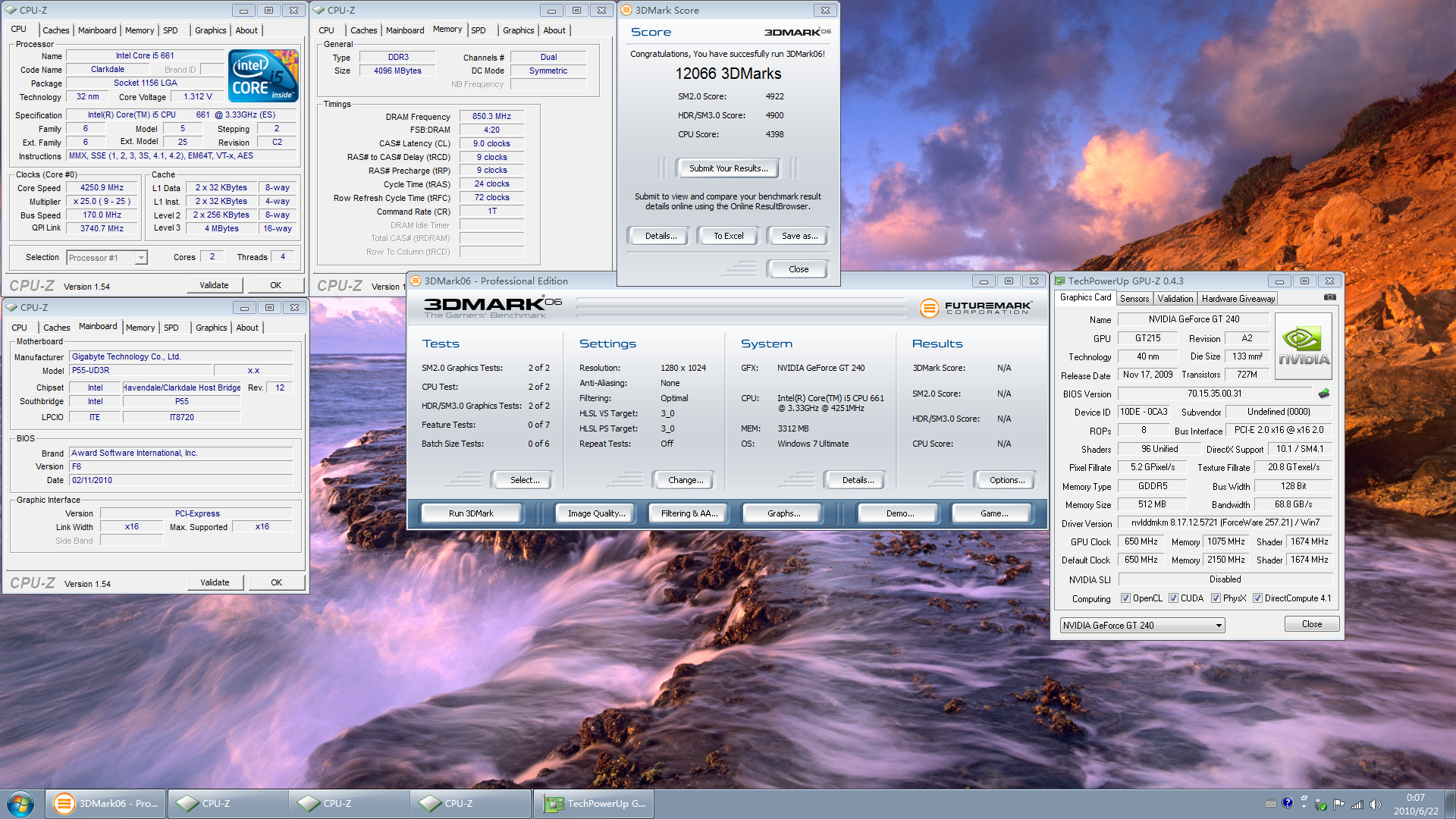1456x819 pixels.
Task: Toggle the CUDA checkbox
Action: (1173, 598)
